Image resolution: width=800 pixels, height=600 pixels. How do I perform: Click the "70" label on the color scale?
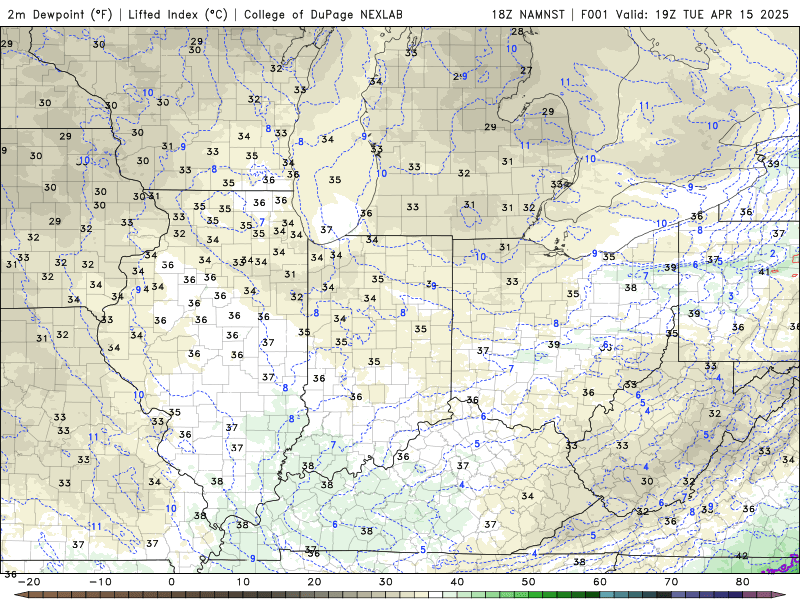[x=671, y=582]
